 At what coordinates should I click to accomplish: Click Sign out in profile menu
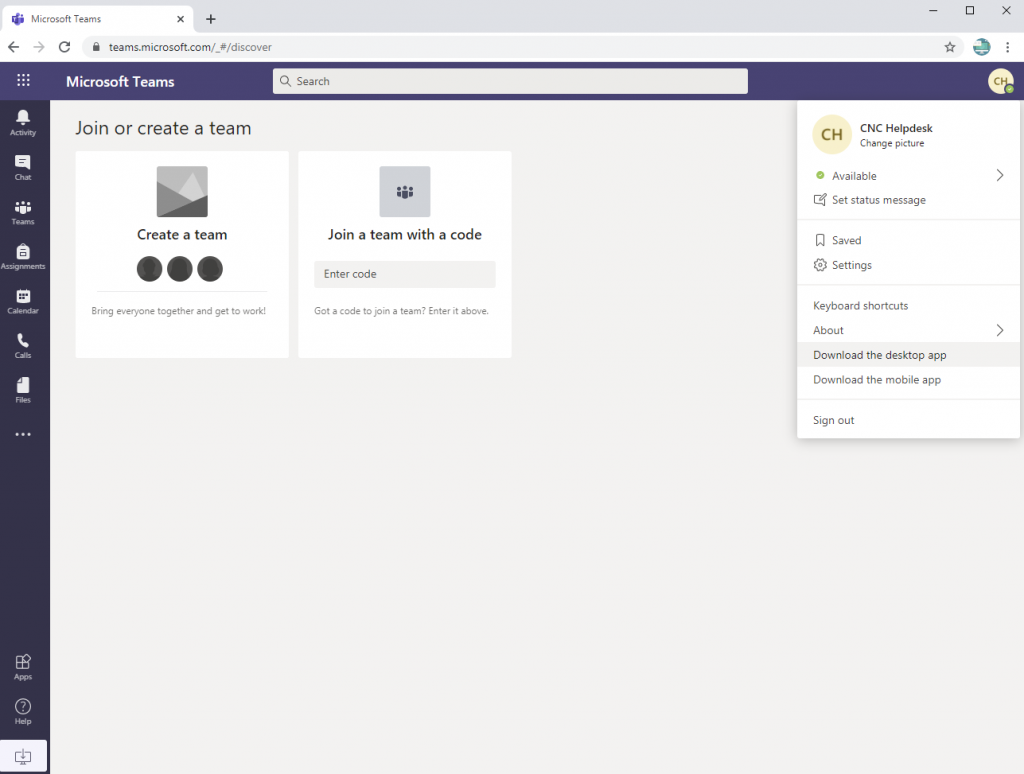tap(833, 420)
